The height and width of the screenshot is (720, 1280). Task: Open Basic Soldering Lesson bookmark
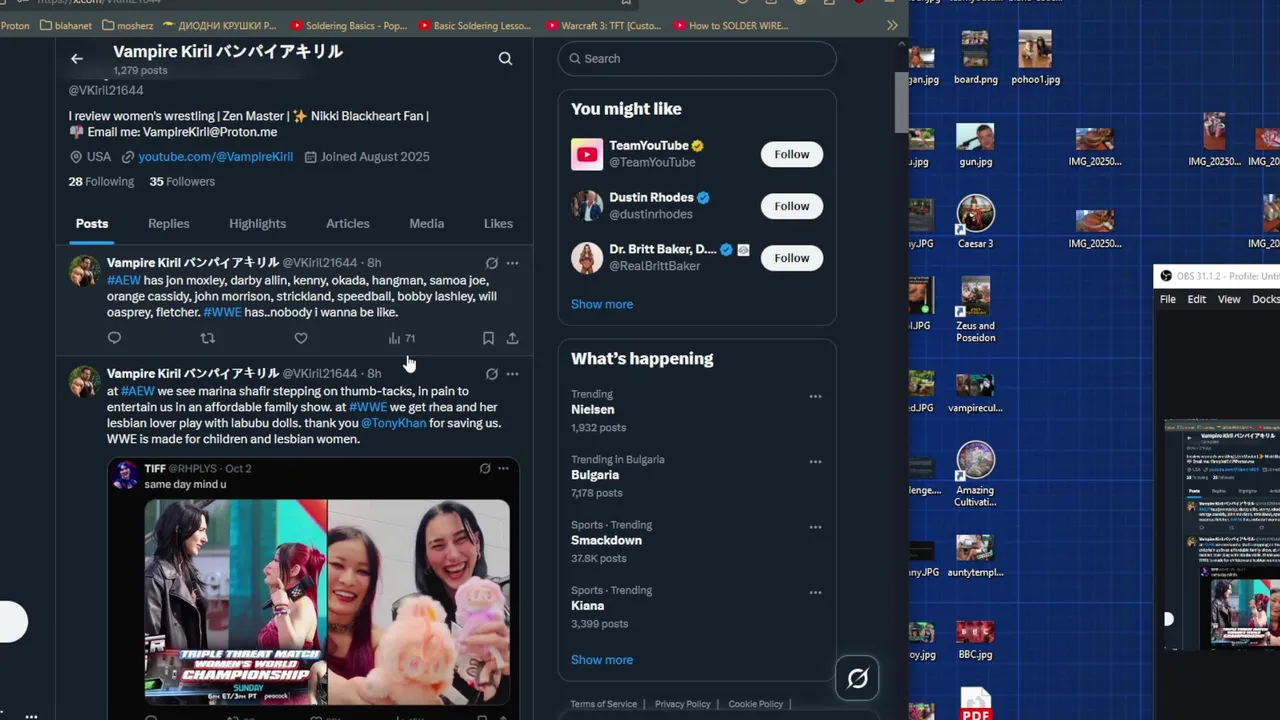coord(475,25)
